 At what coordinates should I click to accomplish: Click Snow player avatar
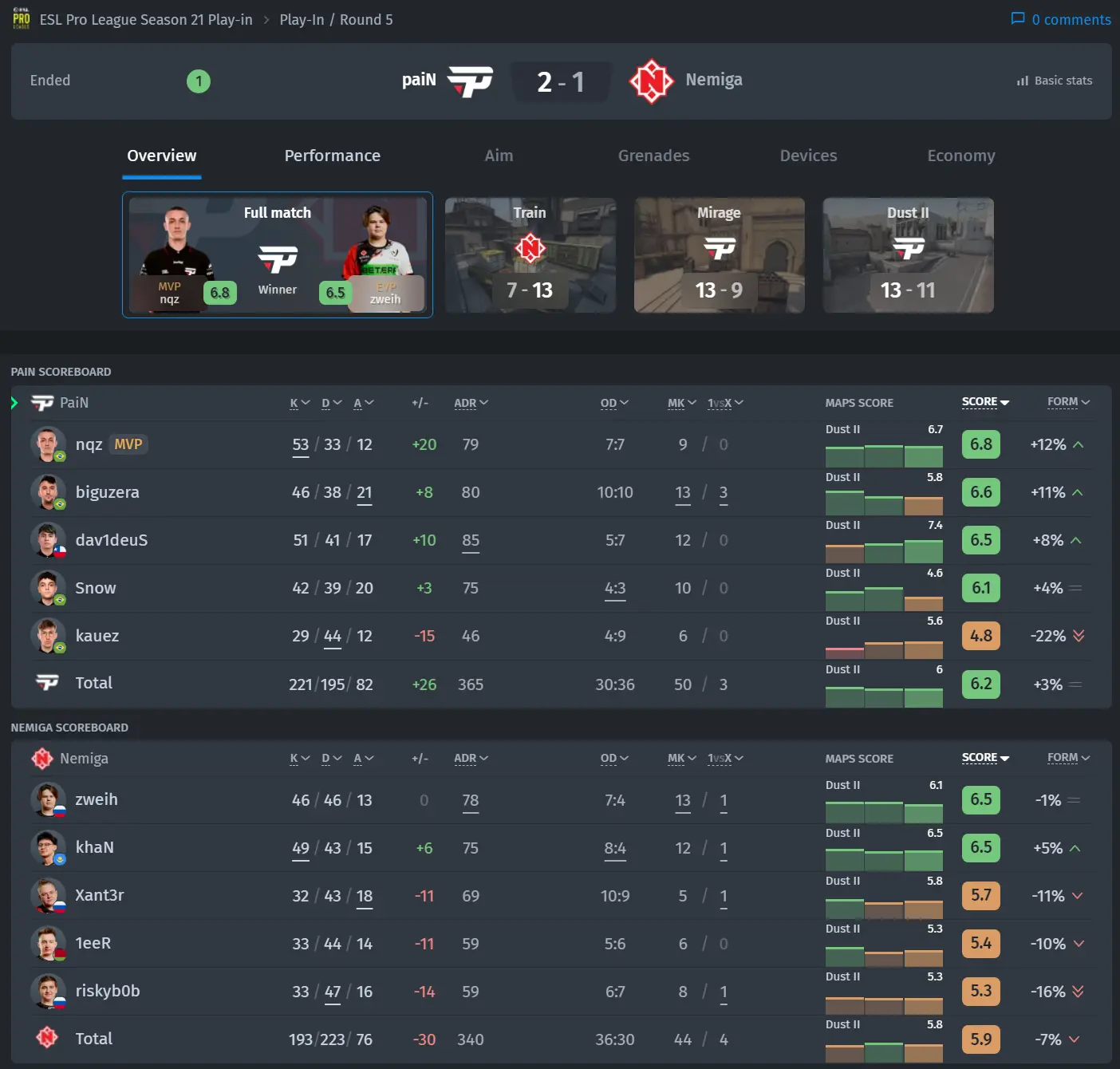click(x=48, y=588)
